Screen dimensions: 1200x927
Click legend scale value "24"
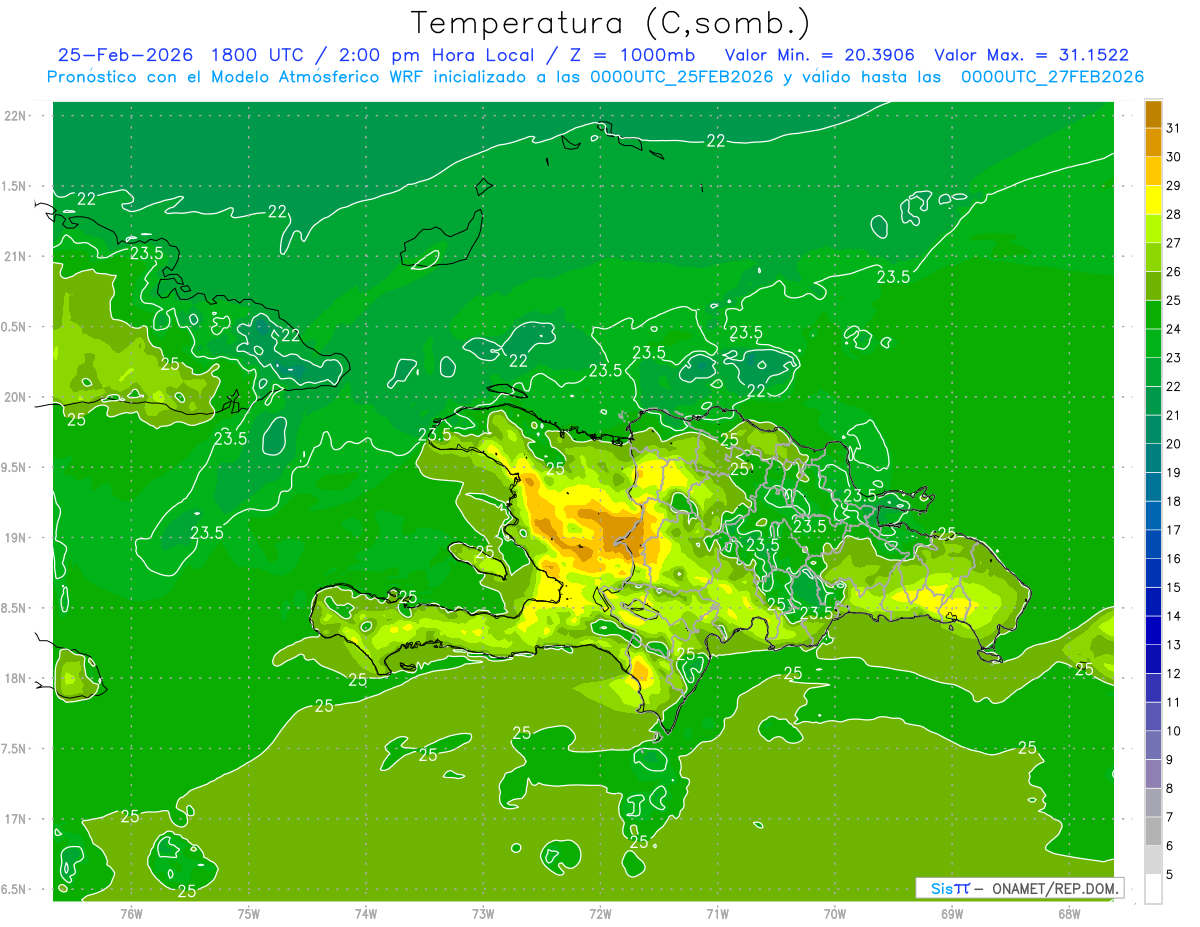tap(1173, 329)
